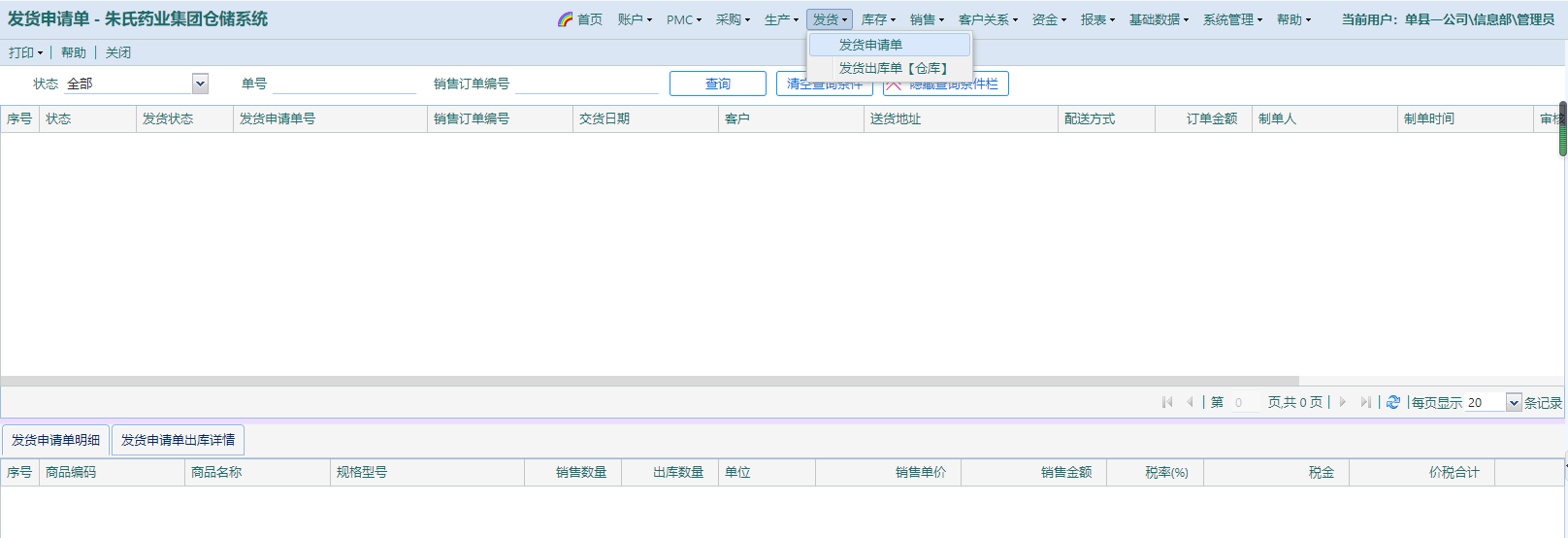Go to next page using pagination arrow

pos(1343,402)
